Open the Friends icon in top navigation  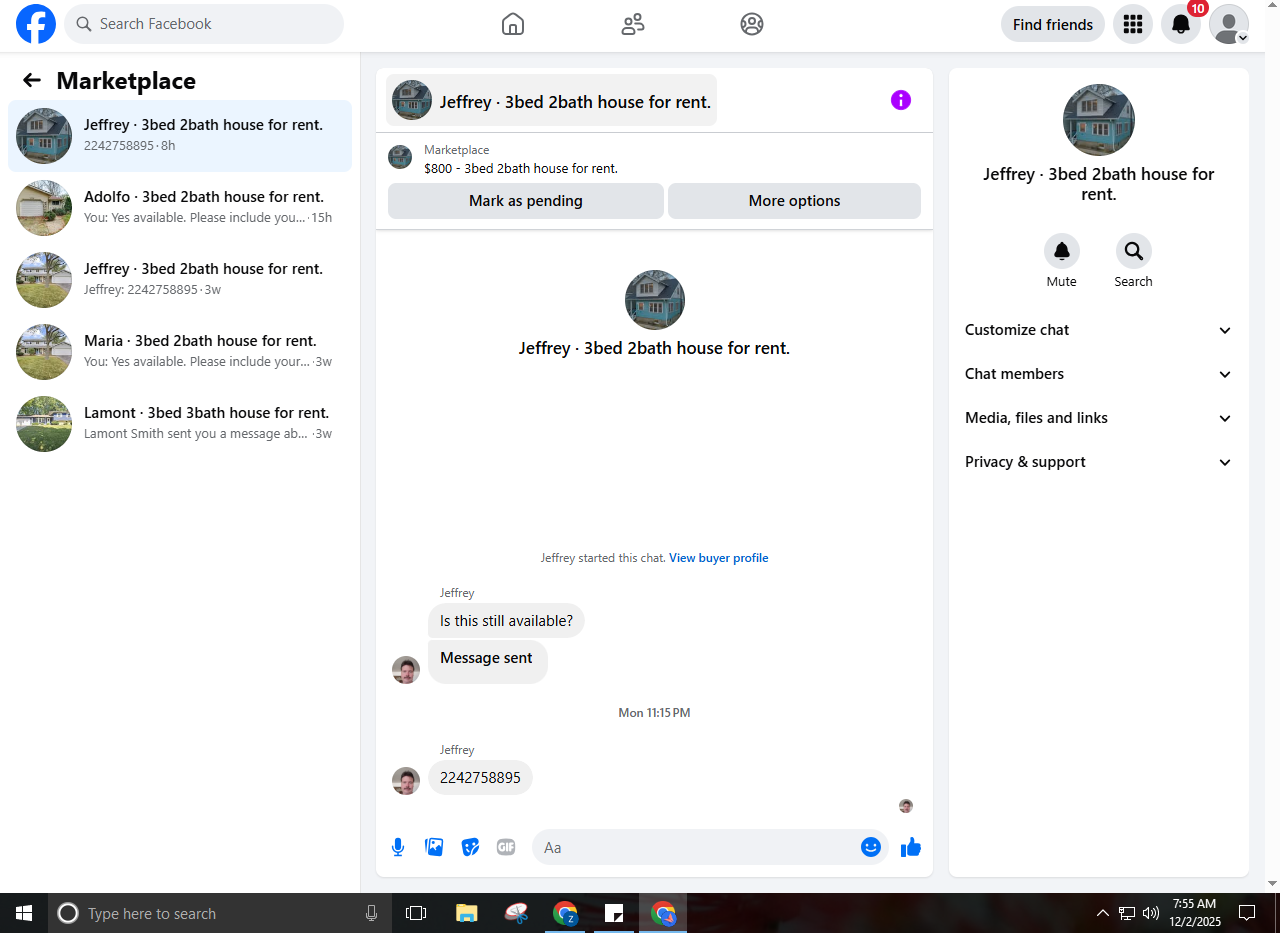(633, 24)
